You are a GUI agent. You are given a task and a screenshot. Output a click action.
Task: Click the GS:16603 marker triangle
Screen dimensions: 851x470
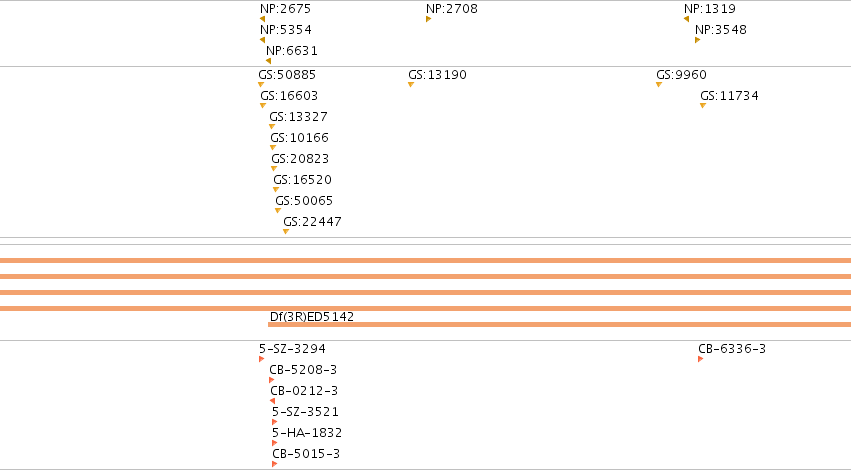coord(263,106)
